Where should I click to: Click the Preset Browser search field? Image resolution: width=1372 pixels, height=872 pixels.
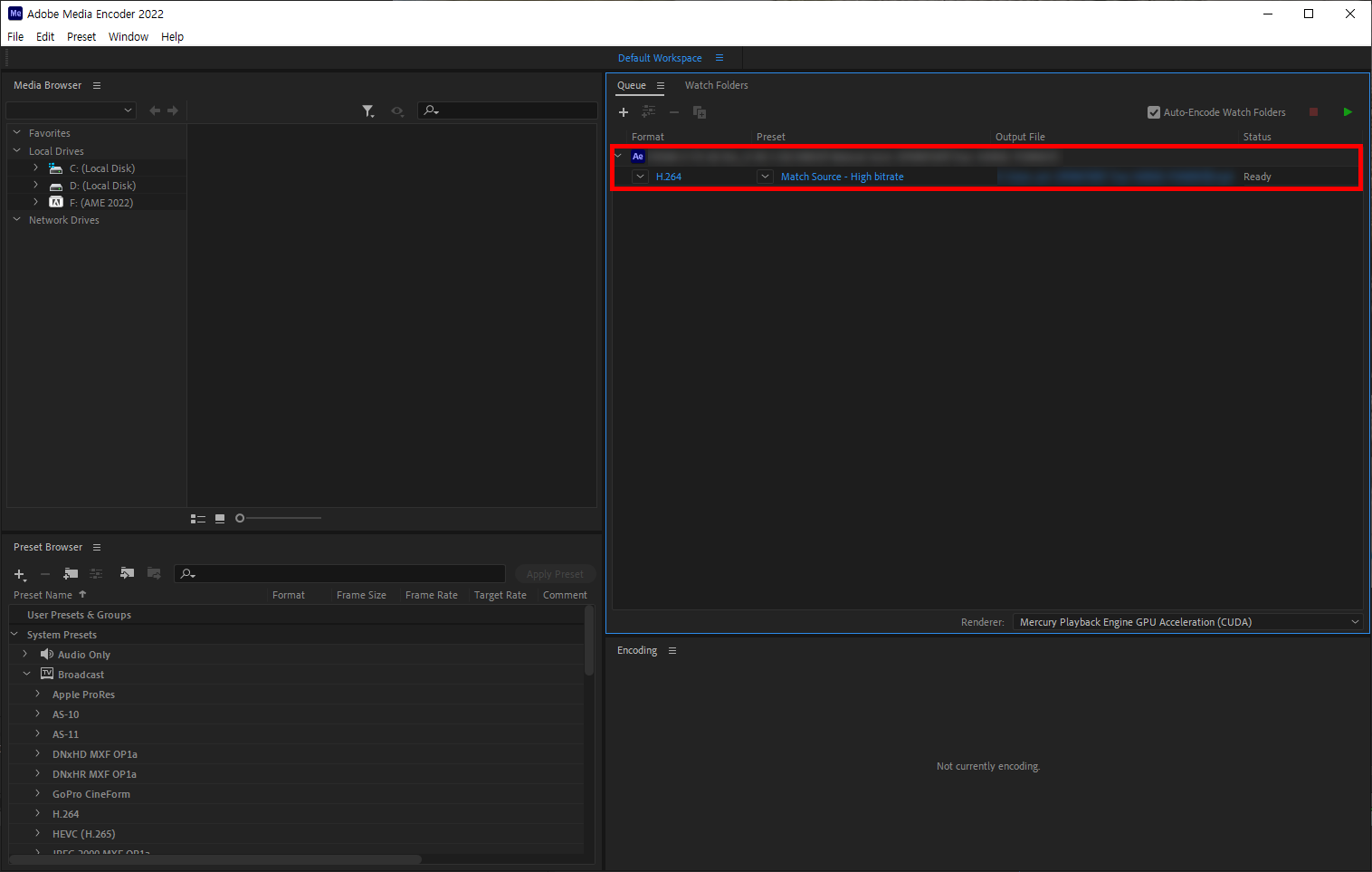[x=340, y=573]
